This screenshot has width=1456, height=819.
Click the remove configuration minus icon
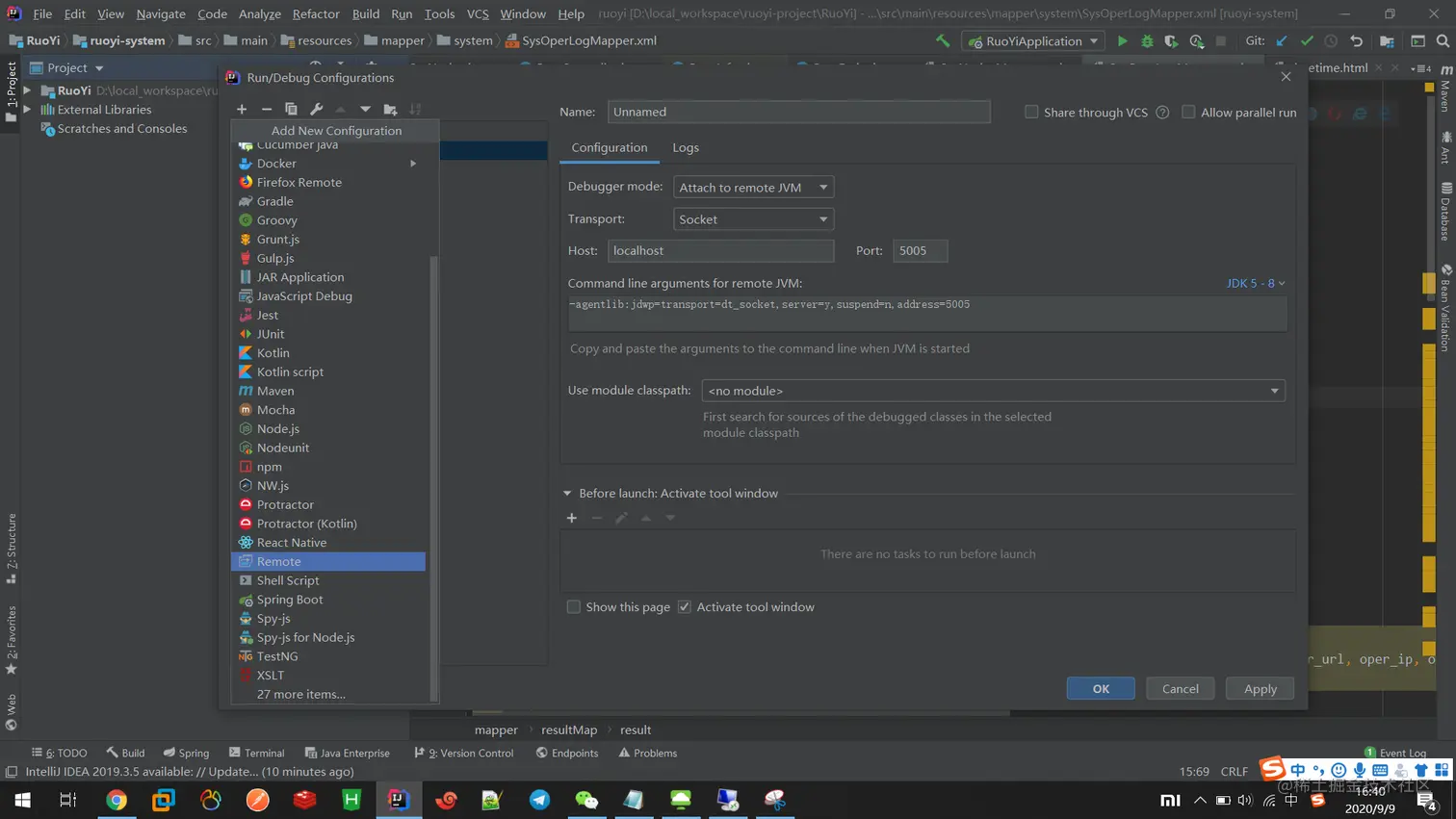coord(267,110)
